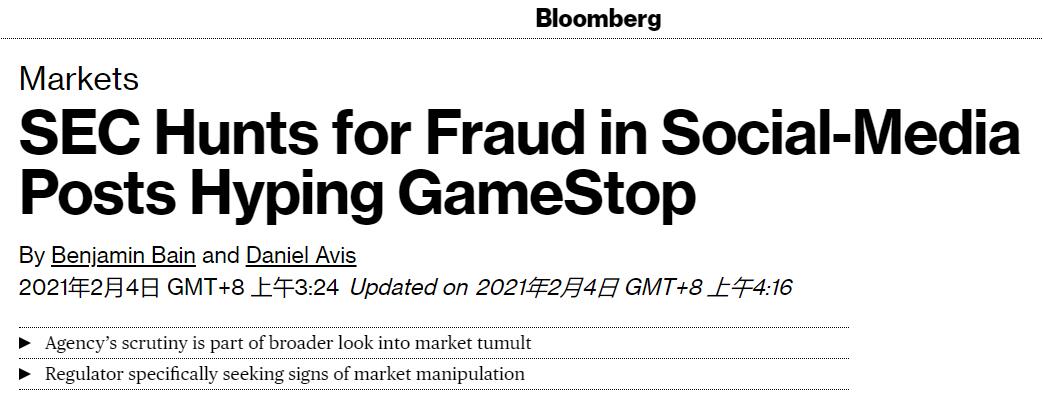Click the 'Updated on' label
1043x405 pixels.
409,288
